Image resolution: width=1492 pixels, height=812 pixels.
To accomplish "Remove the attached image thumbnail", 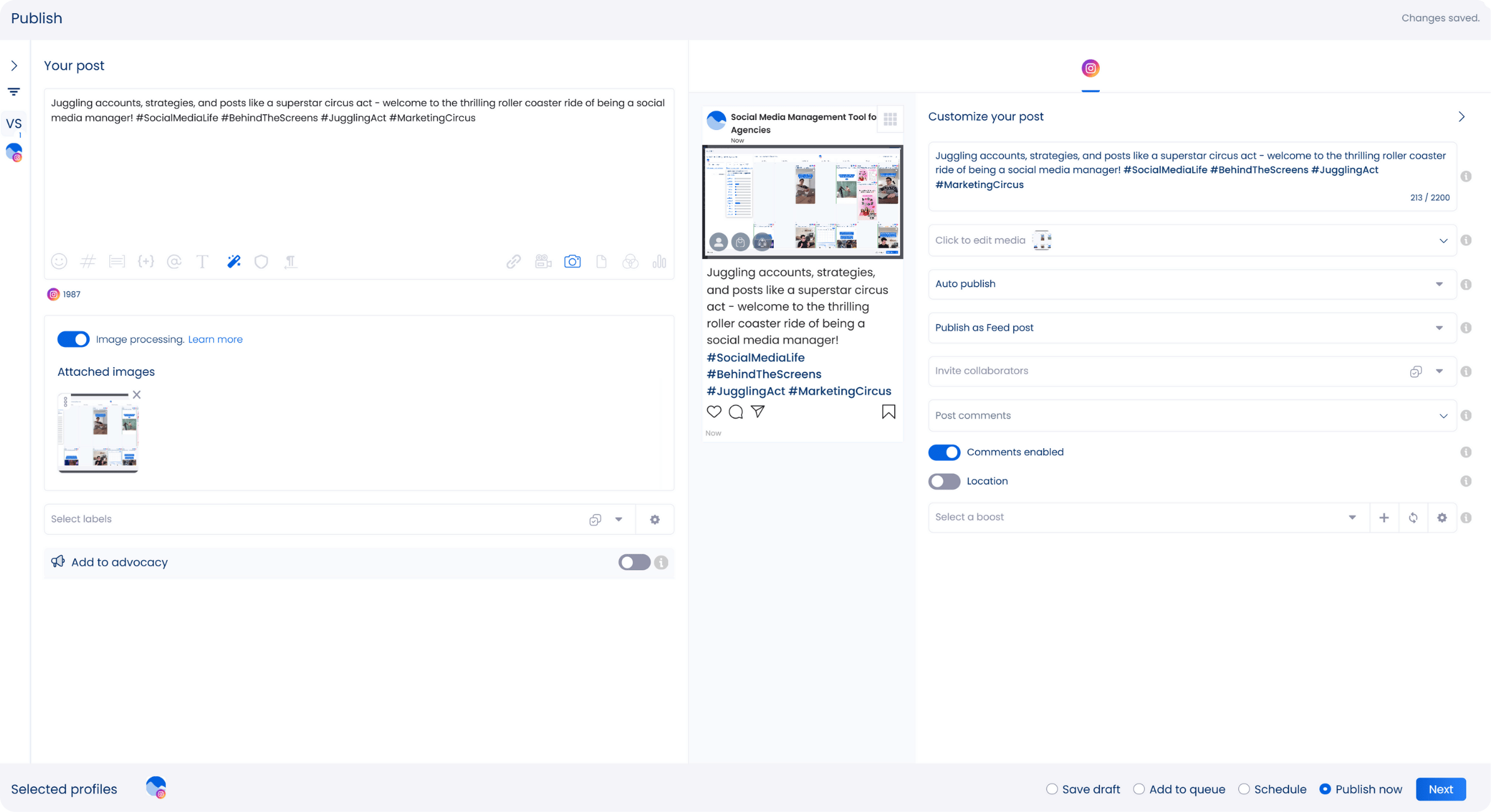I will tap(136, 395).
